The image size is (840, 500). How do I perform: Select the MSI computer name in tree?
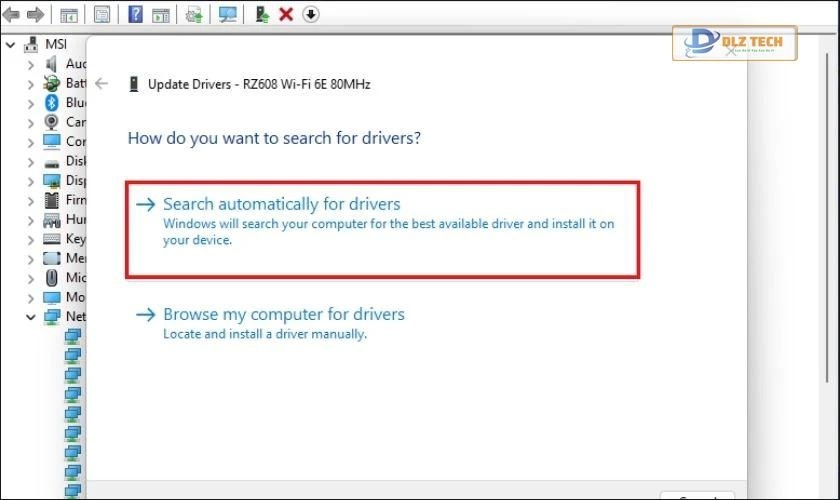coord(57,44)
